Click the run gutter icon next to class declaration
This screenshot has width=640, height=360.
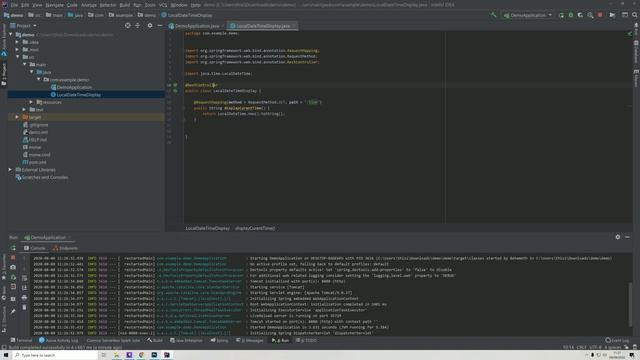click(x=175, y=91)
